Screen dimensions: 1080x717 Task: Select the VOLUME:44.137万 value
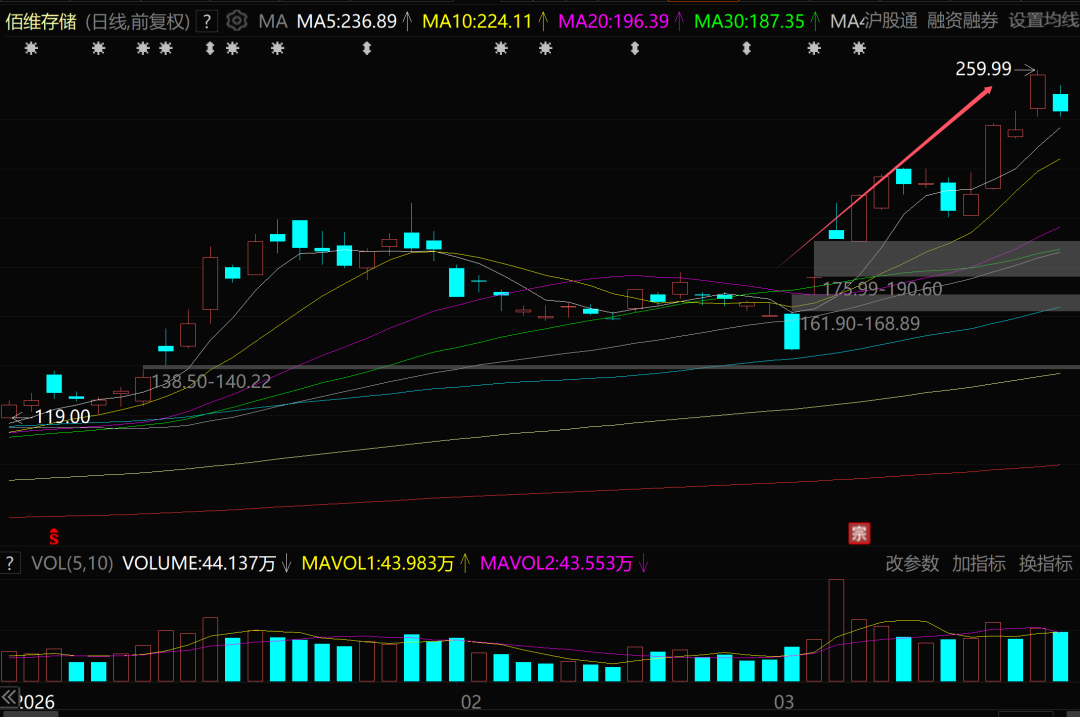click(199, 563)
